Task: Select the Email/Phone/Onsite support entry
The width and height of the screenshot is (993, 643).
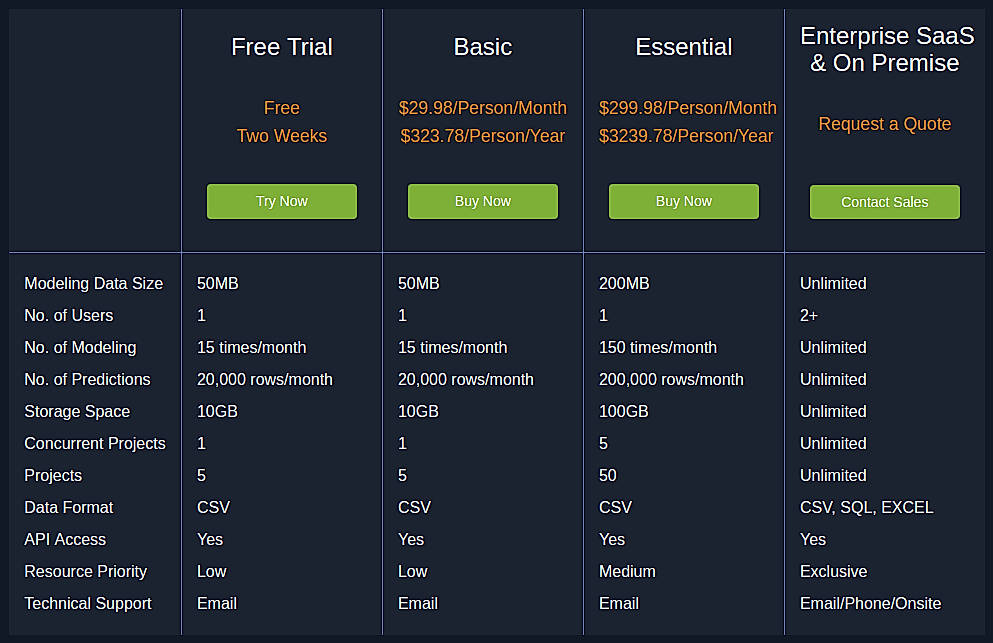Action: coord(870,604)
